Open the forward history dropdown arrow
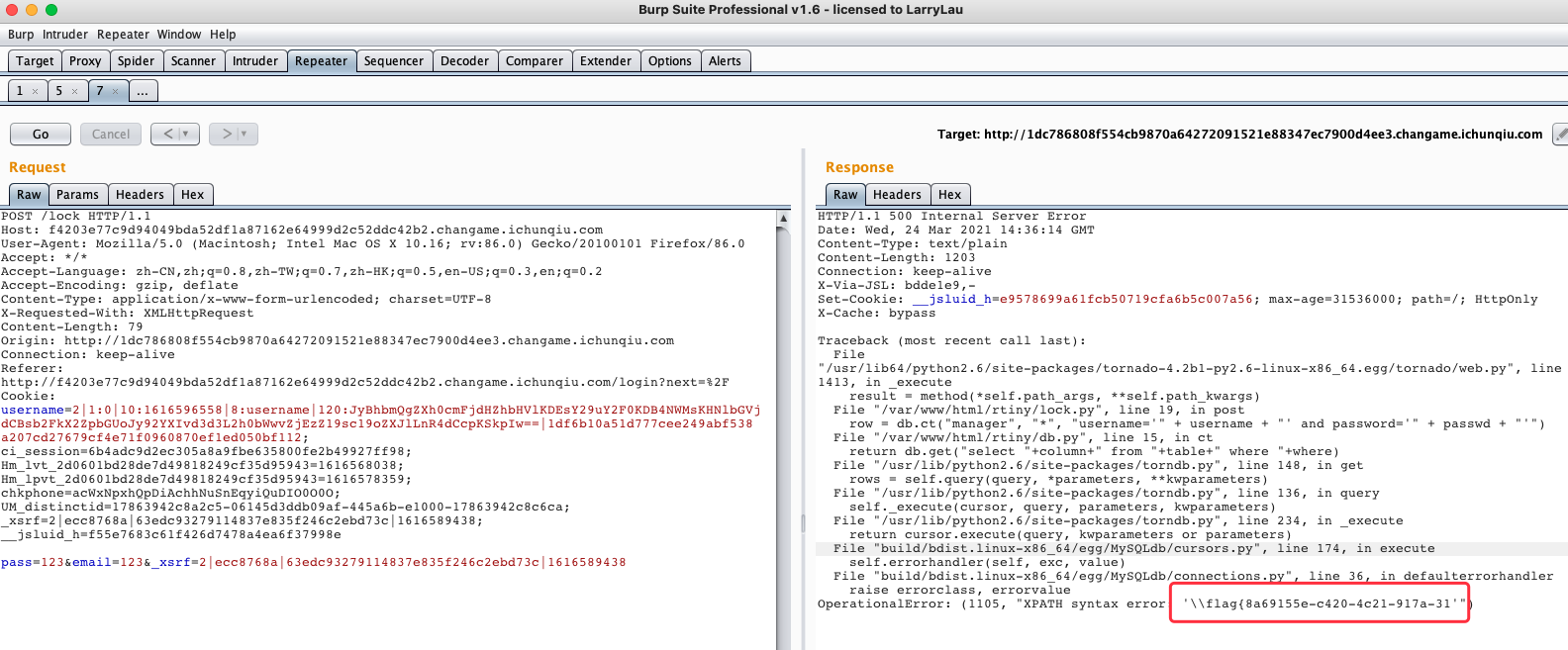 coord(246,134)
